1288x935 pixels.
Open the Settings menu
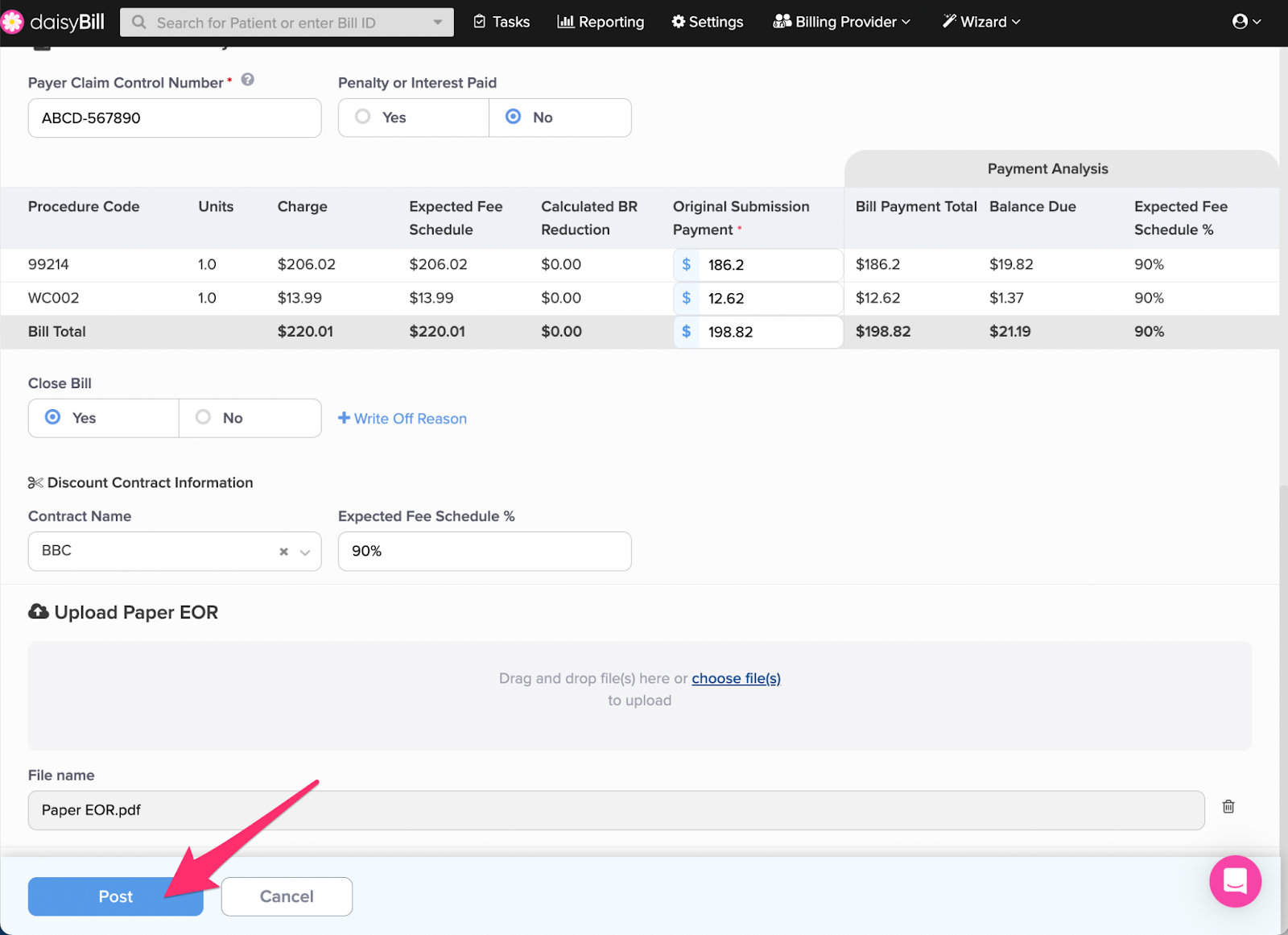tap(708, 22)
